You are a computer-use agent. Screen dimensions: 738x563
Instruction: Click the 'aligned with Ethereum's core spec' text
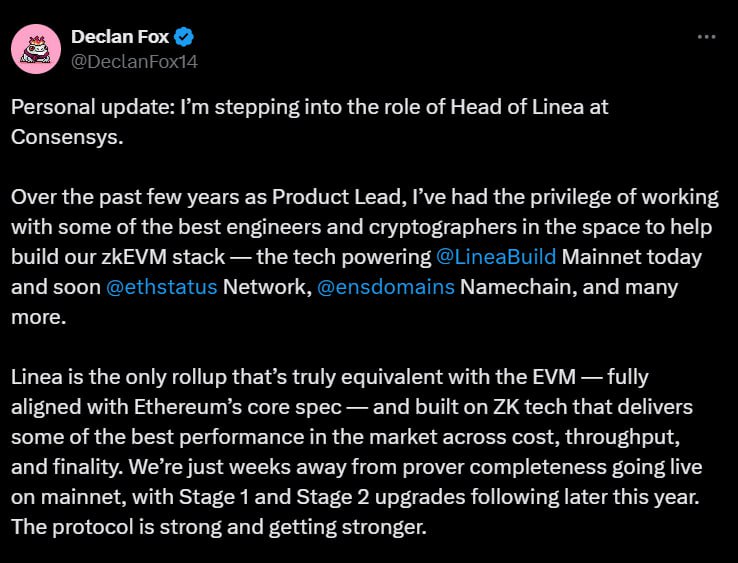click(176, 407)
